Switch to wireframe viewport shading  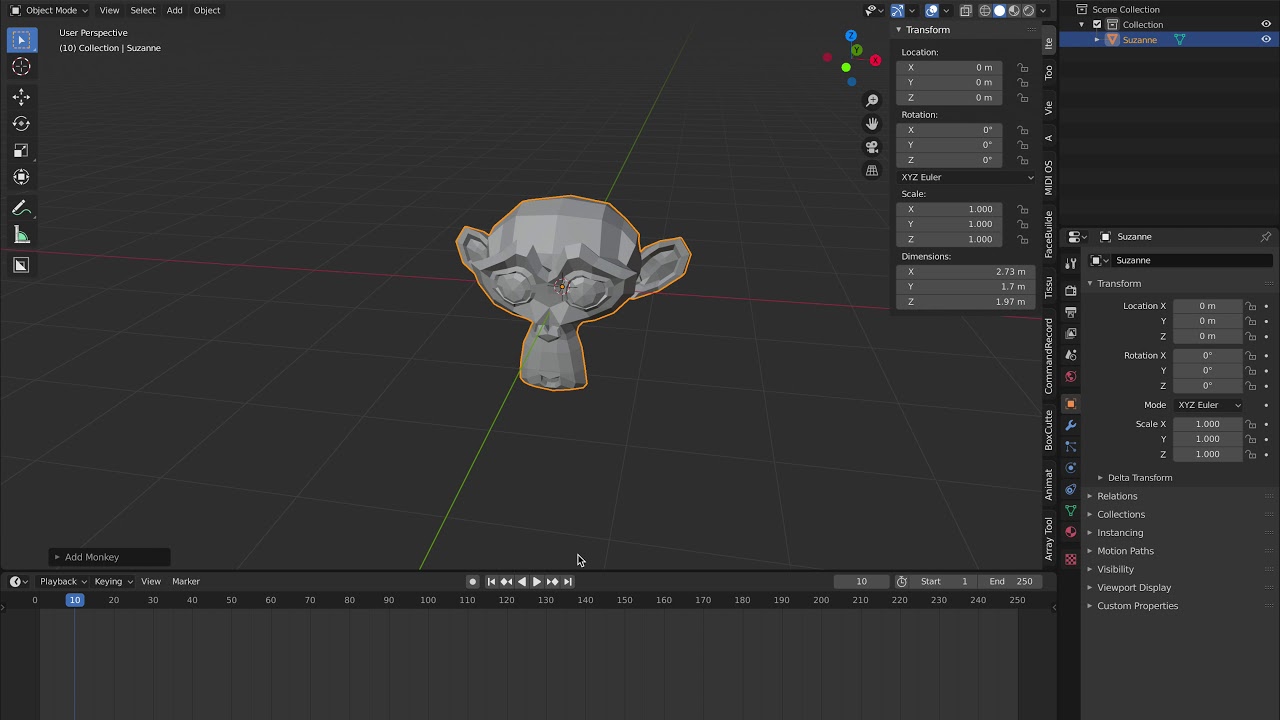[985, 10]
